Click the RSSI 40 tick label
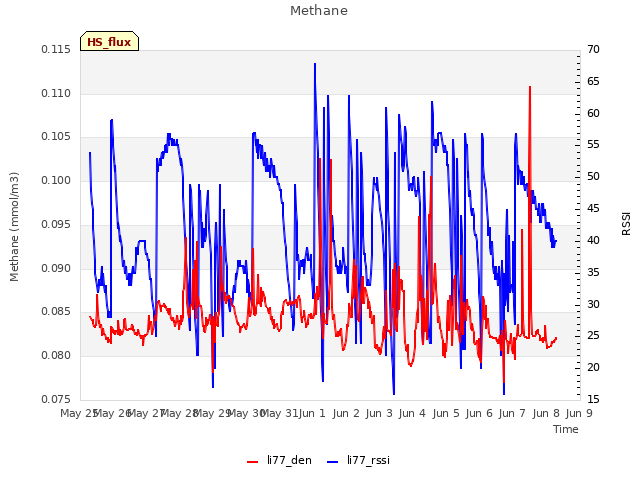The image size is (640, 480). pos(593,240)
